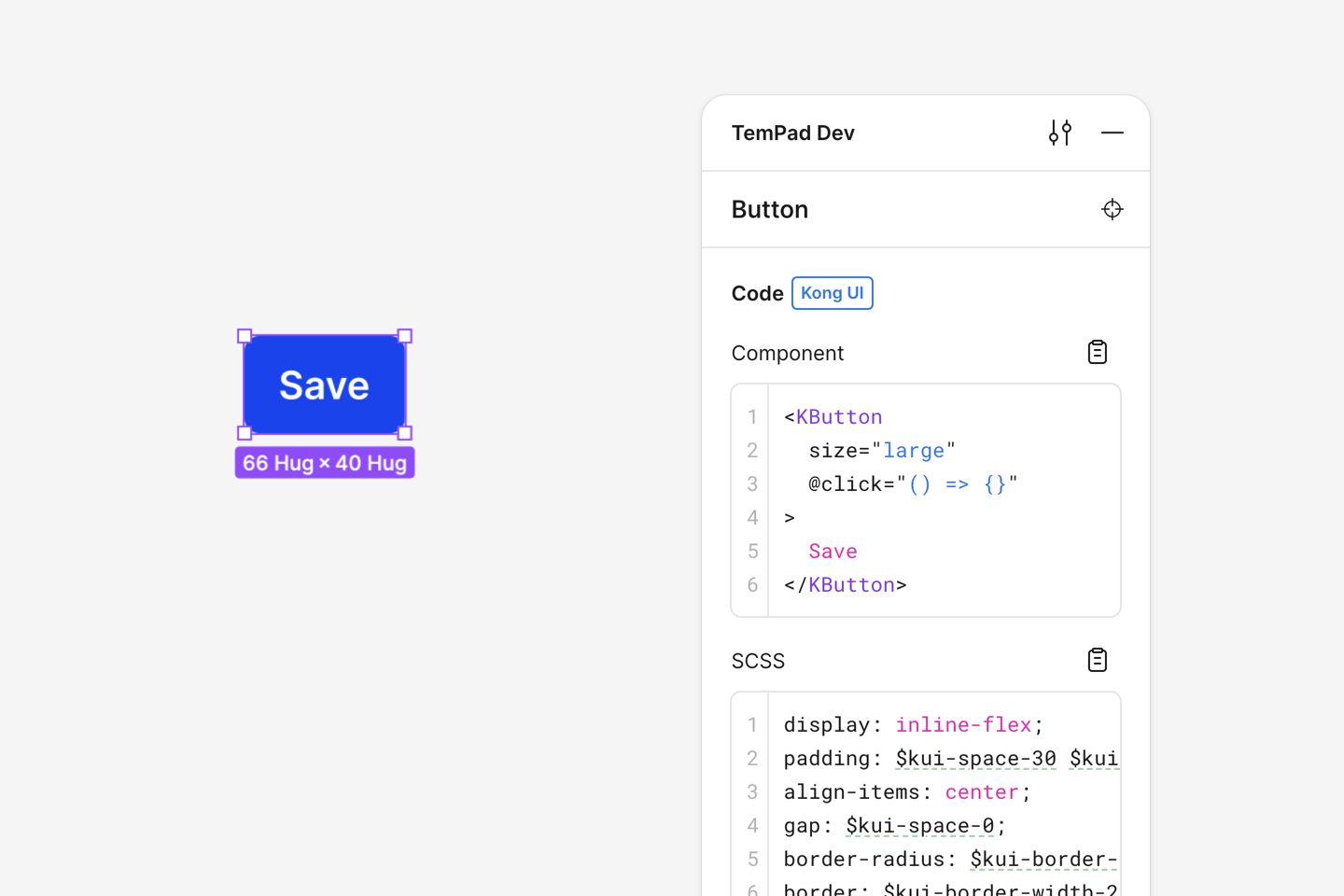The height and width of the screenshot is (896, 1344).
Task: Click the border-radius SCSS variable line
Action: [x=951, y=859]
